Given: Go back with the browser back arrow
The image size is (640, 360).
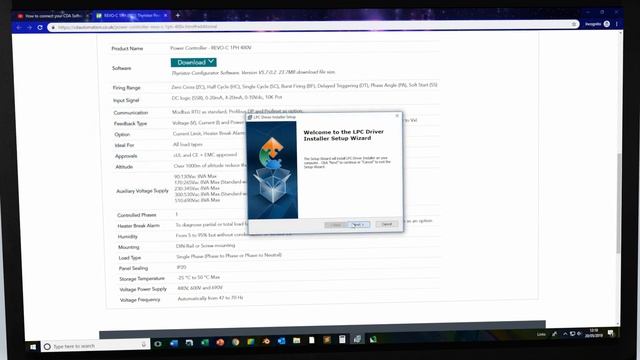Looking at the screenshot, I should [19, 27].
